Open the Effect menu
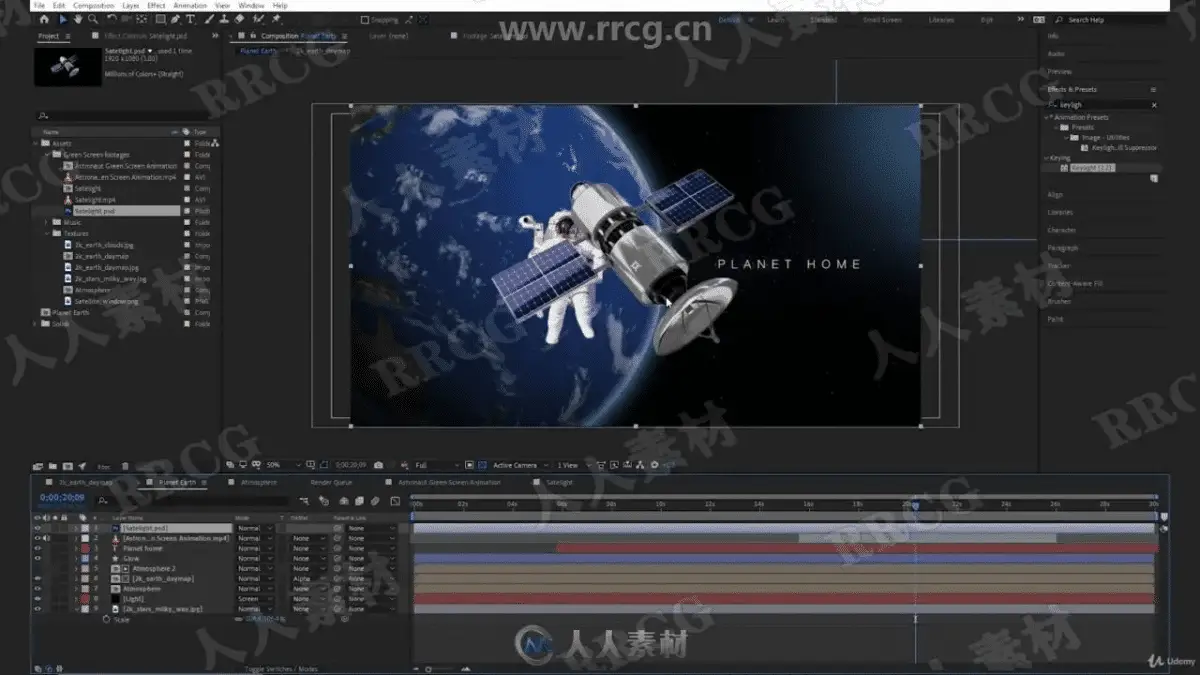 click(x=156, y=5)
